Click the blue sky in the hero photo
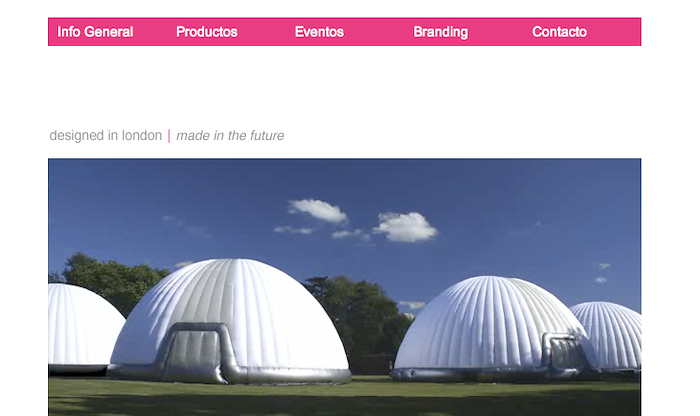The height and width of the screenshot is (416, 700). tap(513, 201)
